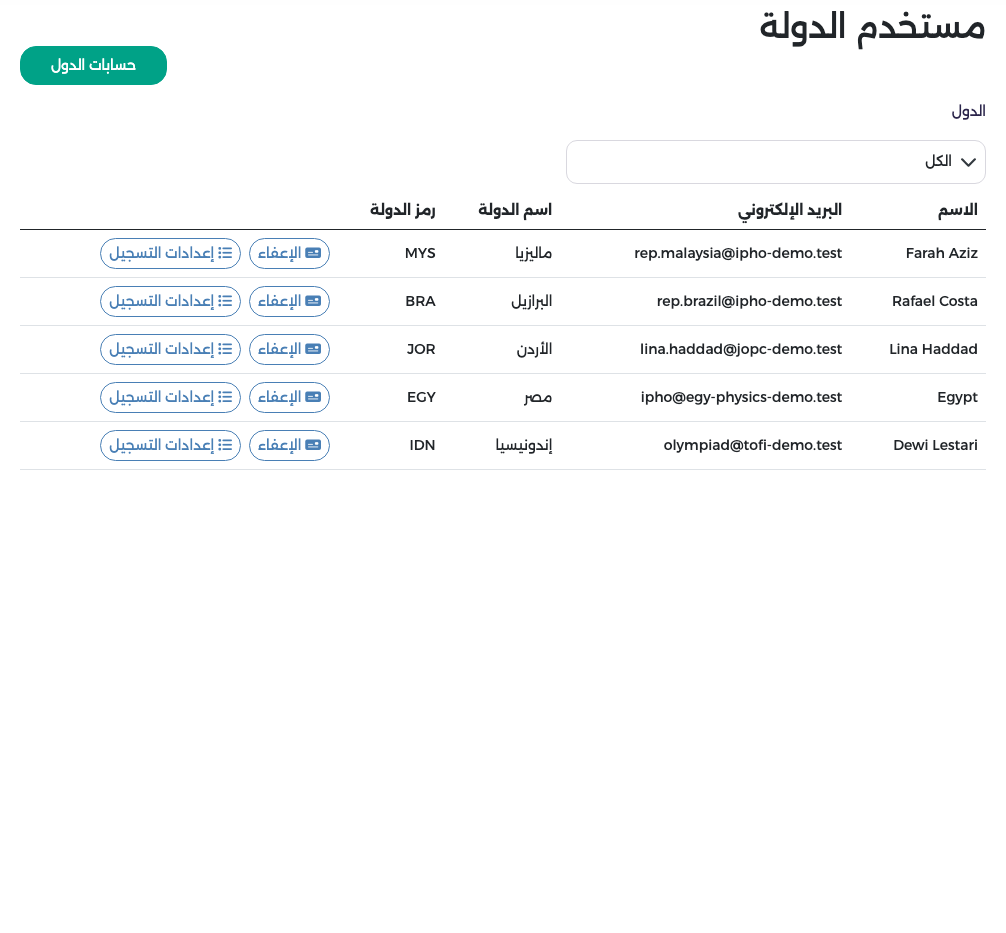This screenshot has width=1006, height=933.
Task: Open إعدادات التسجيل for Farah Aziz row
Action: coord(170,253)
